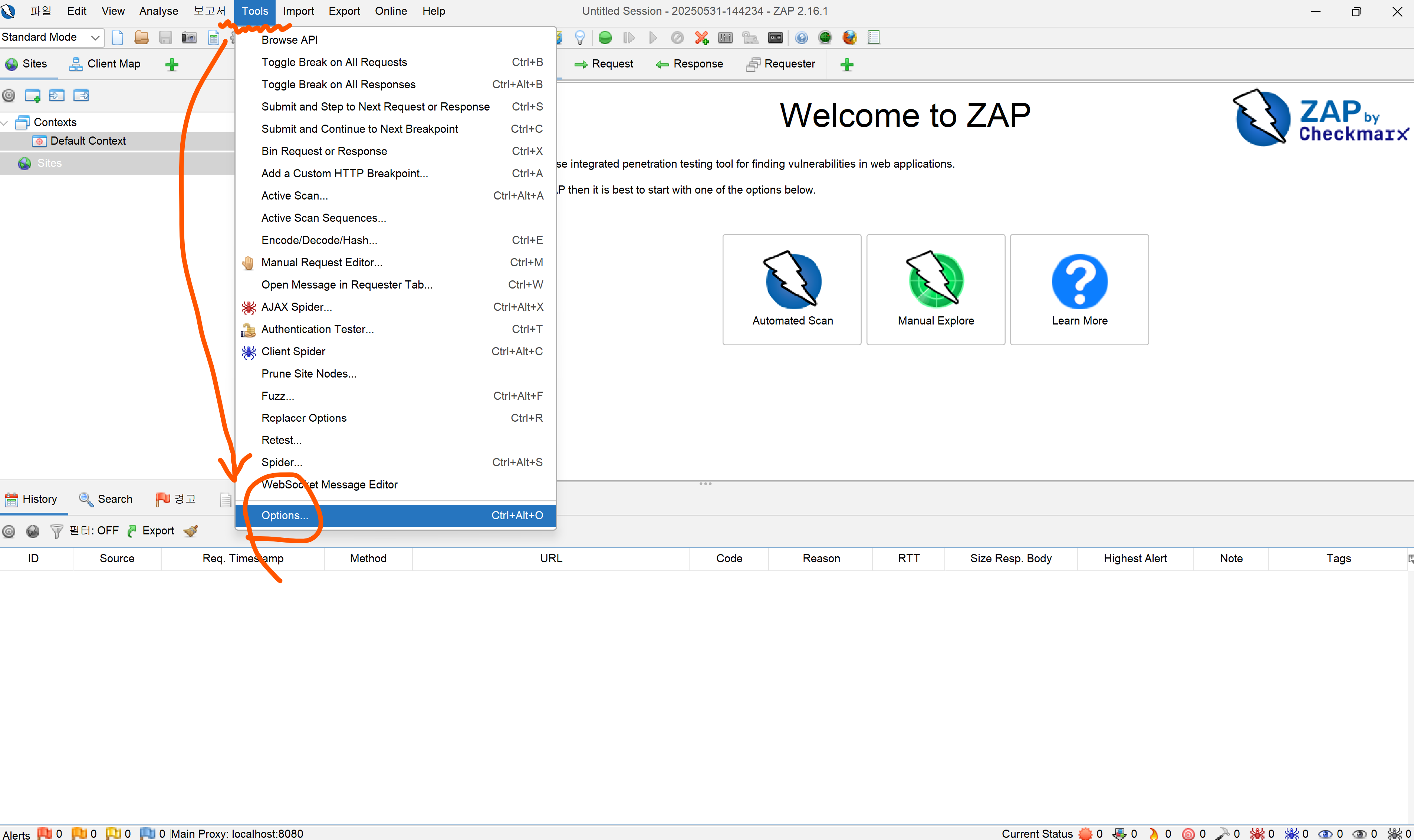This screenshot has width=1414, height=840.
Task: Click the URL column header
Action: click(x=550, y=559)
